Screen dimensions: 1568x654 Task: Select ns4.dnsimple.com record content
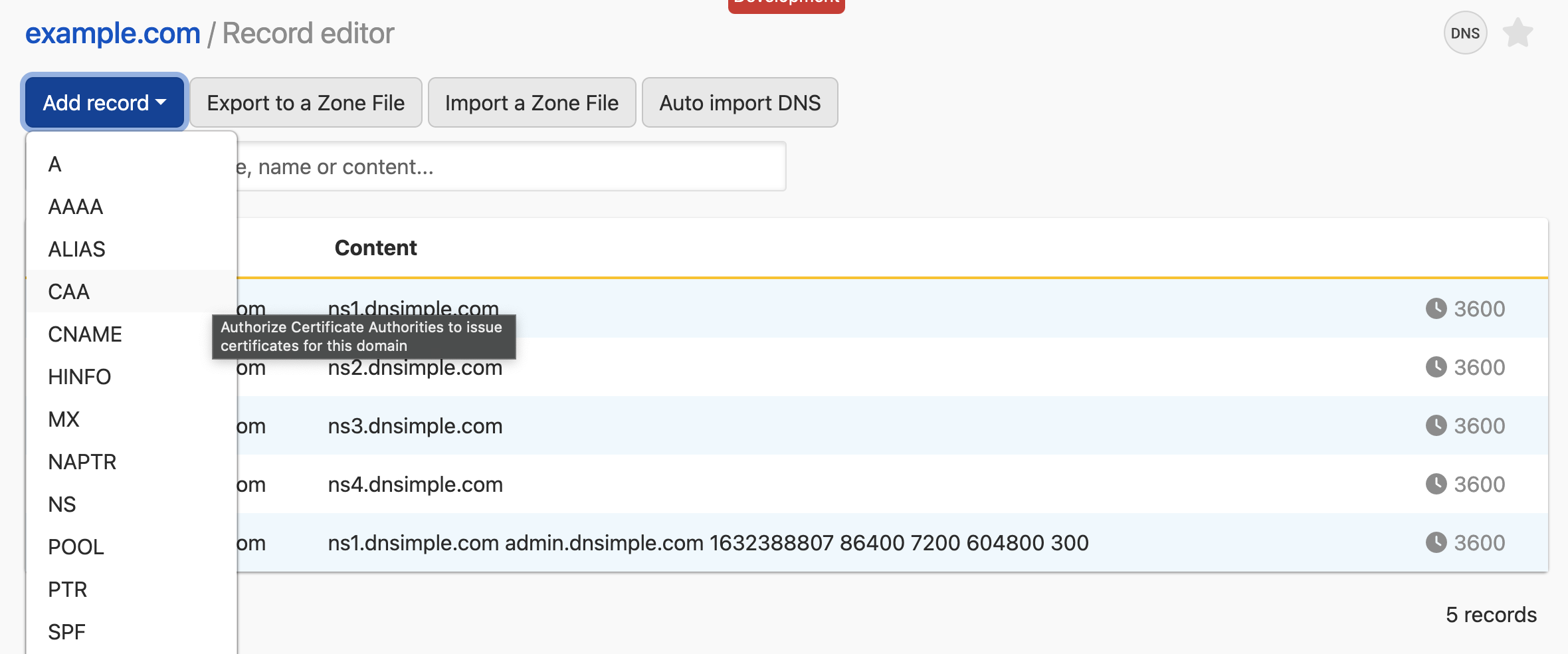coord(415,485)
